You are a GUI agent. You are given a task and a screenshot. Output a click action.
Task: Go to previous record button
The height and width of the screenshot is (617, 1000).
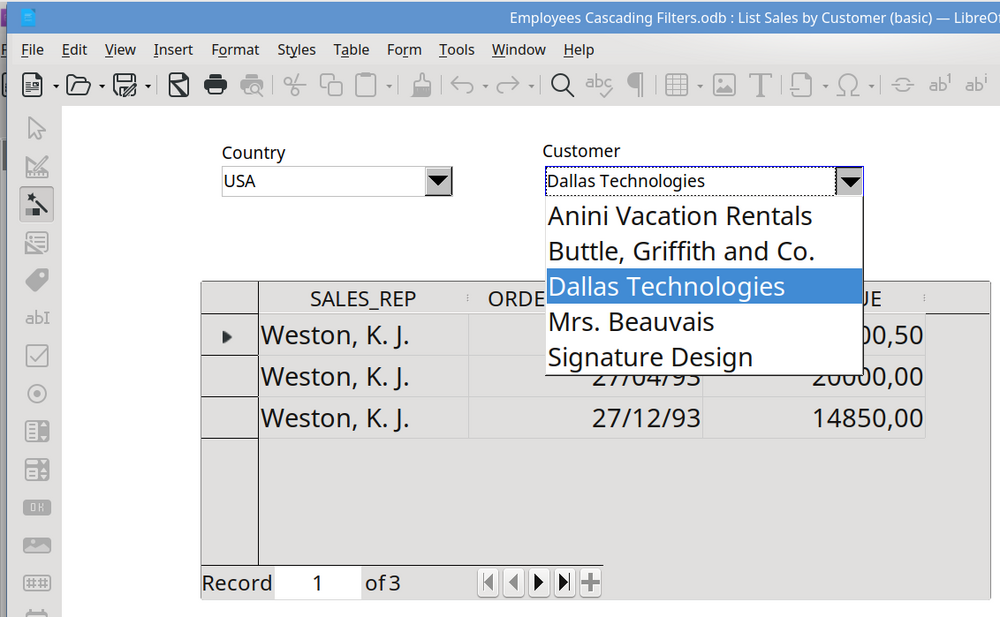click(x=513, y=582)
